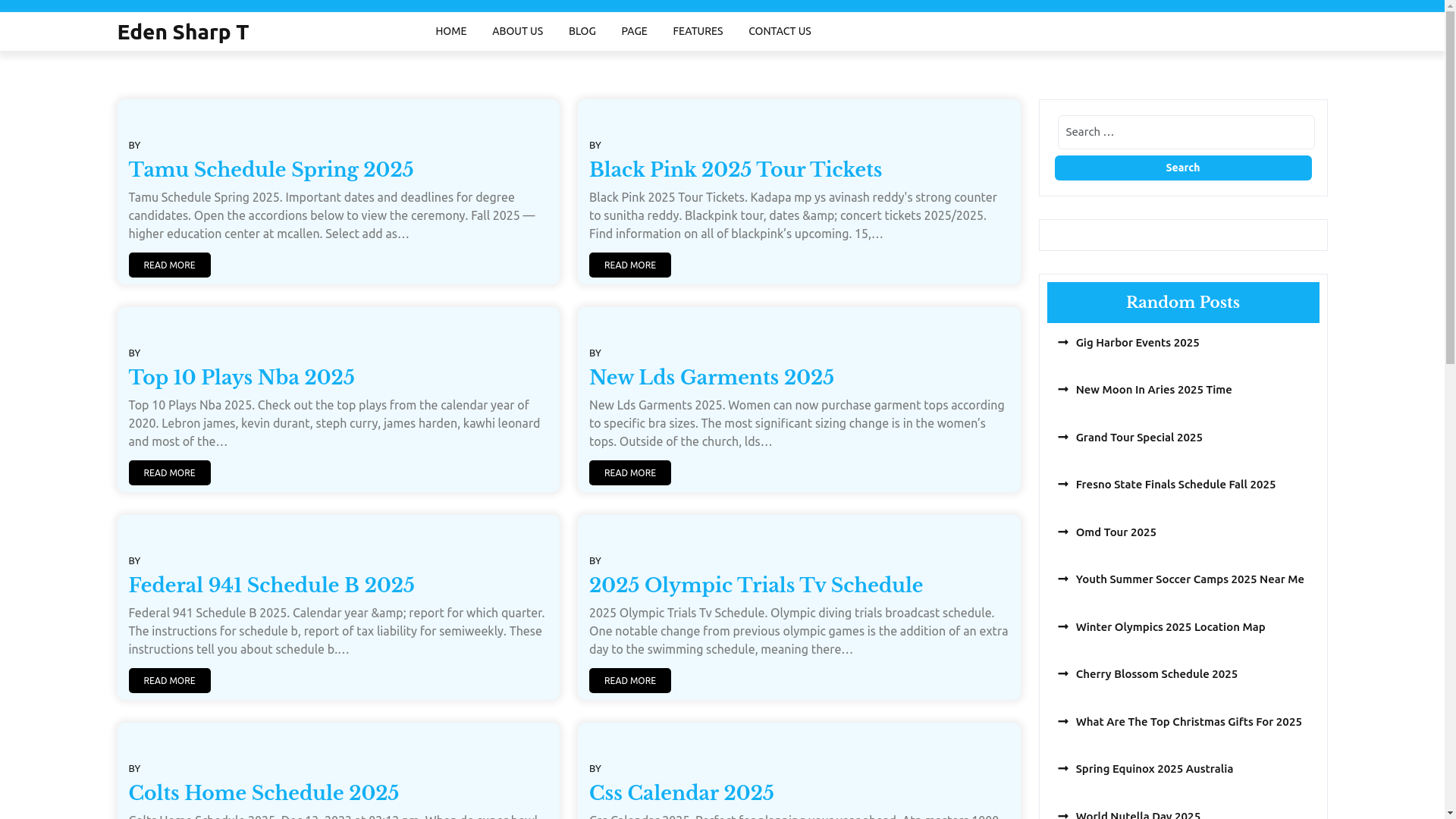Read more of Federal 941 Schedule B
Screen dimensions: 1456x819
(169, 680)
